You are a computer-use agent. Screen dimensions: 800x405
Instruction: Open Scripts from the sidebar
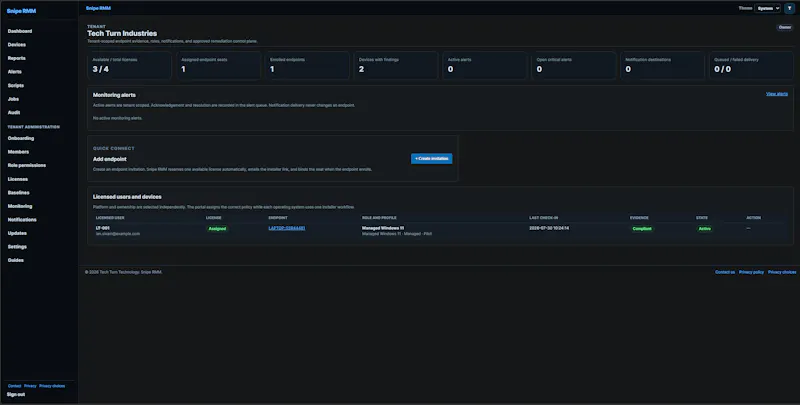click(16, 86)
